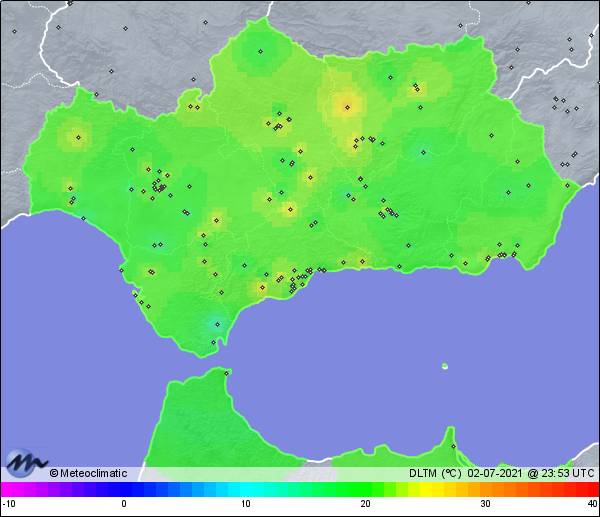
Task: Select the station at Andalusia's northernmost bulge
Action: (x=261, y=51)
